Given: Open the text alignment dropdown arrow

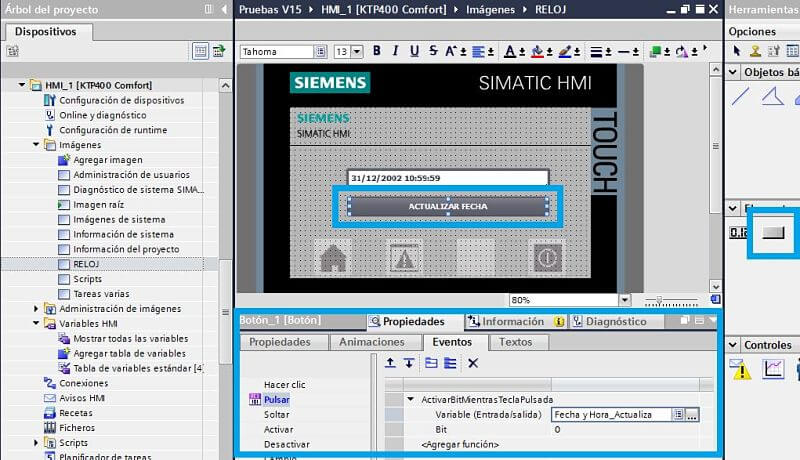Looking at the screenshot, I should pyautogui.click(x=491, y=52).
